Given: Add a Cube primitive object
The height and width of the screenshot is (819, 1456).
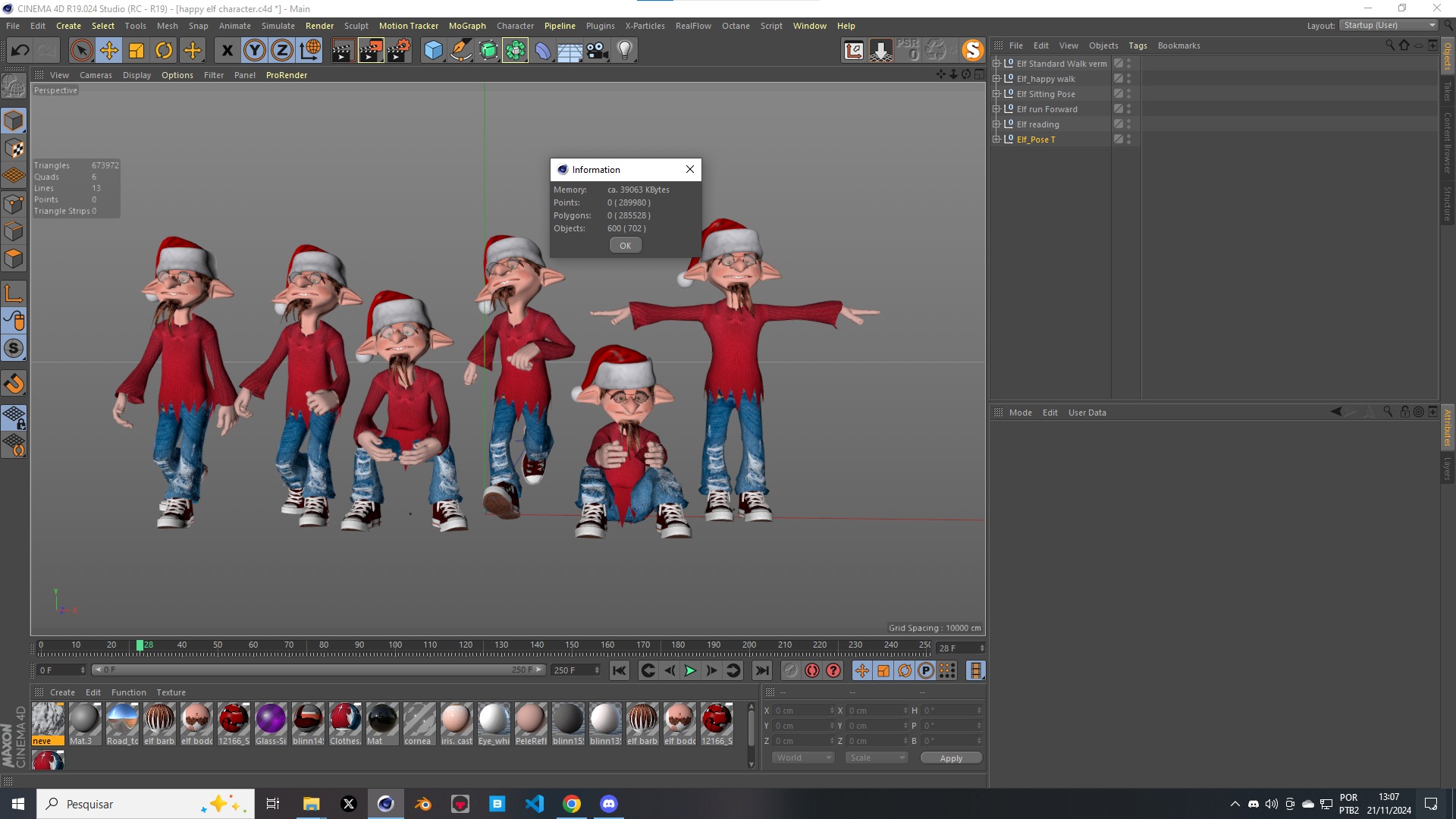Looking at the screenshot, I should (433, 51).
